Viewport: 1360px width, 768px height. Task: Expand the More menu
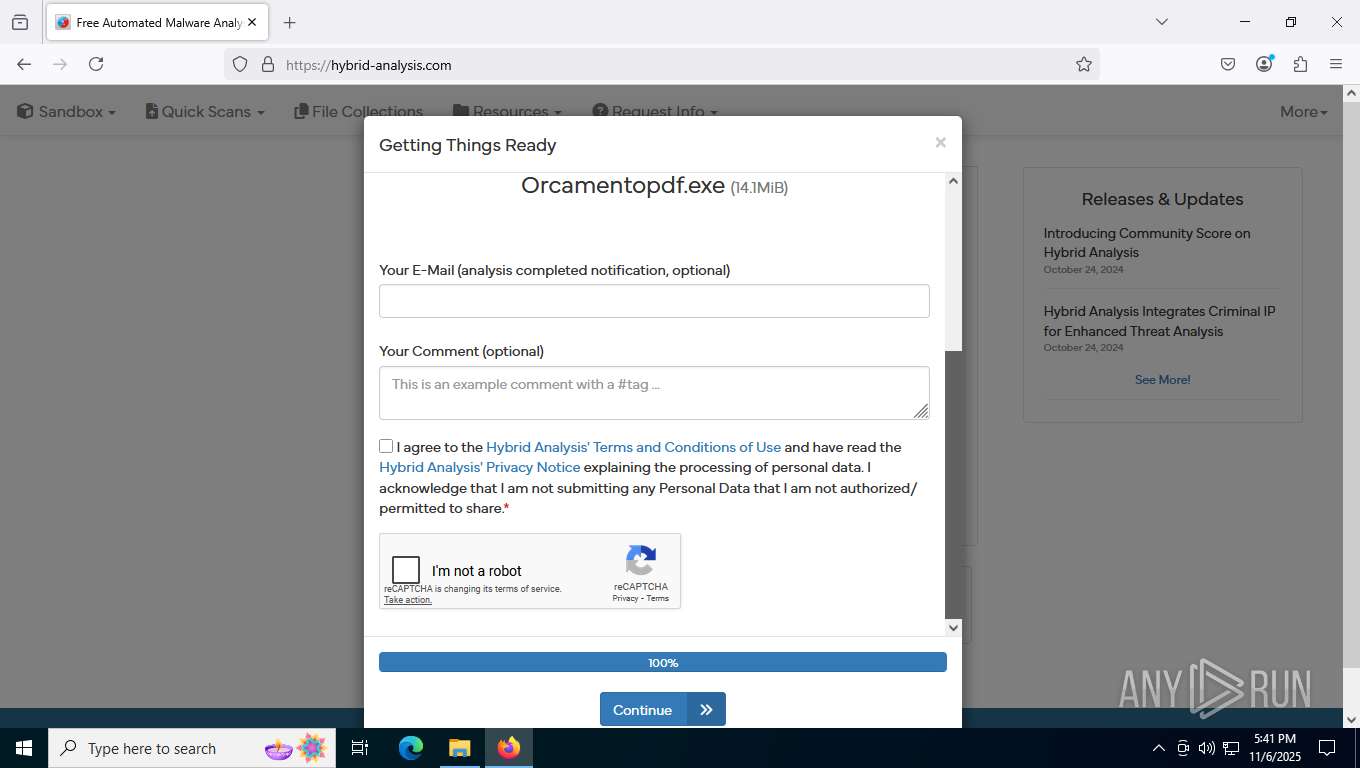click(x=1304, y=111)
